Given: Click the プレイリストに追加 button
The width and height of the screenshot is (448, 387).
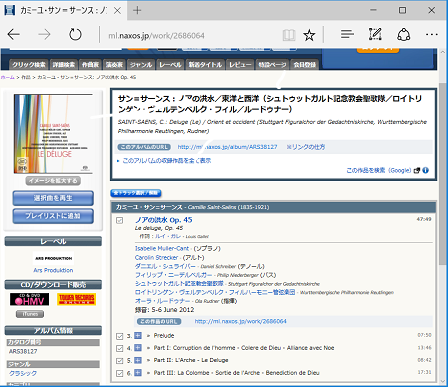Looking at the screenshot, I should (x=53, y=216).
